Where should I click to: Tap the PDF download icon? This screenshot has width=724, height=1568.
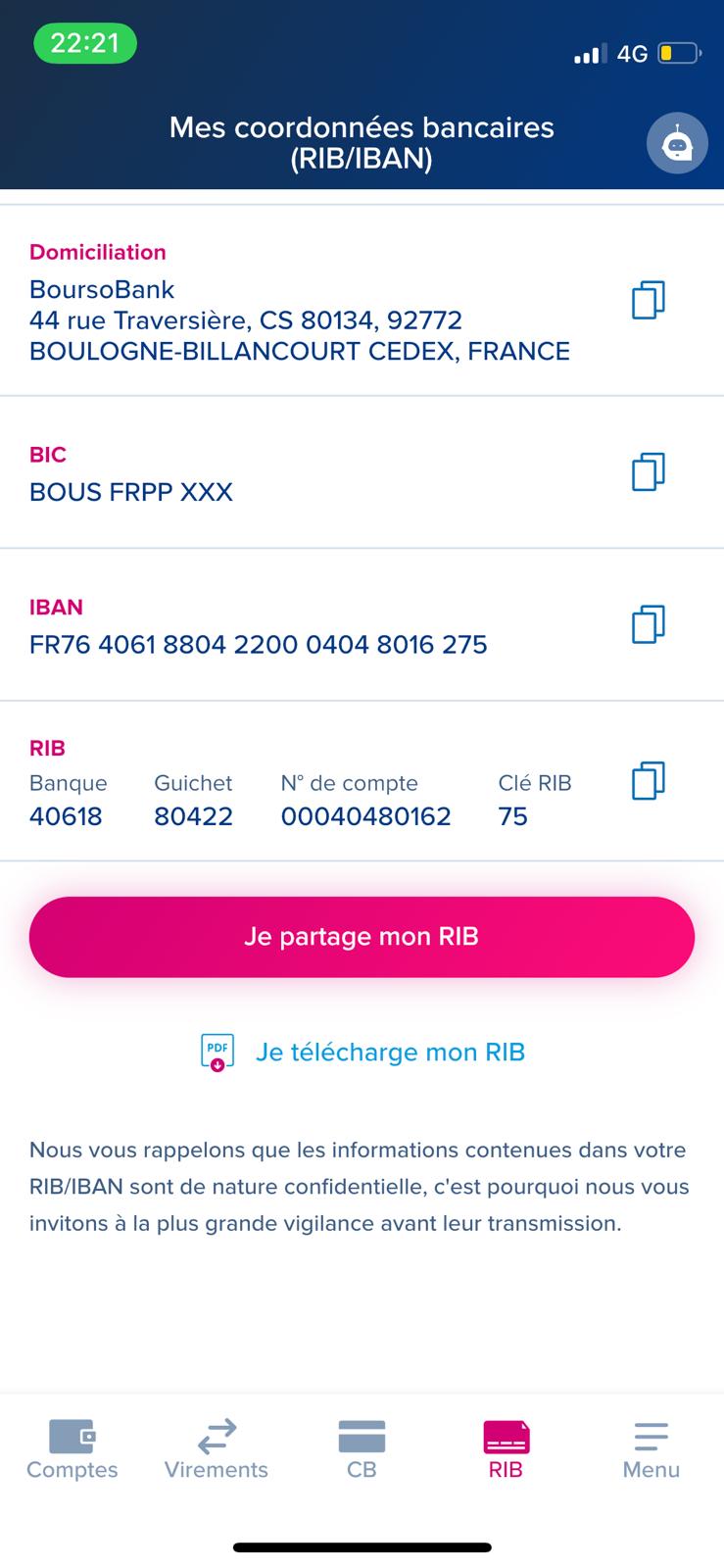pyautogui.click(x=217, y=1053)
